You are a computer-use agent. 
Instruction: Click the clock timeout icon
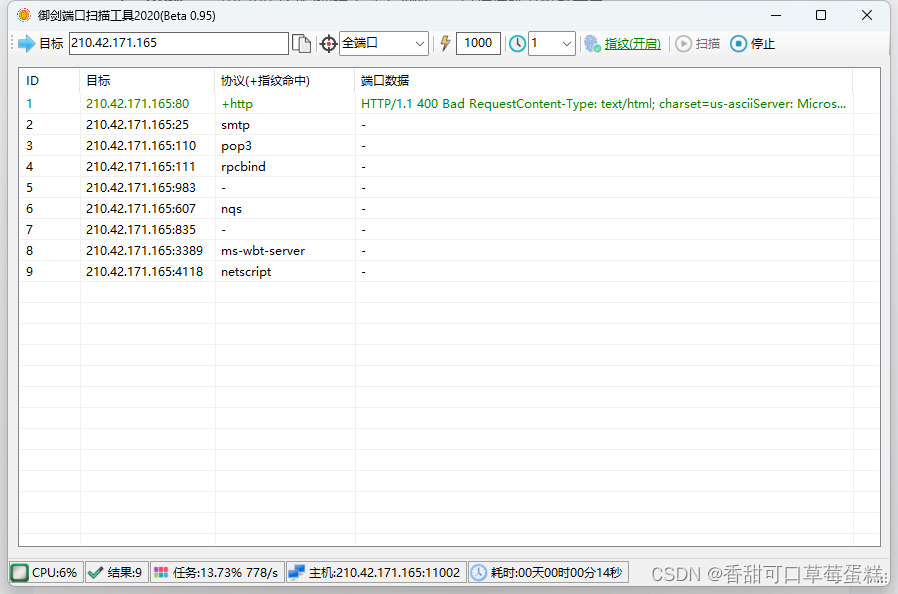tap(517, 44)
